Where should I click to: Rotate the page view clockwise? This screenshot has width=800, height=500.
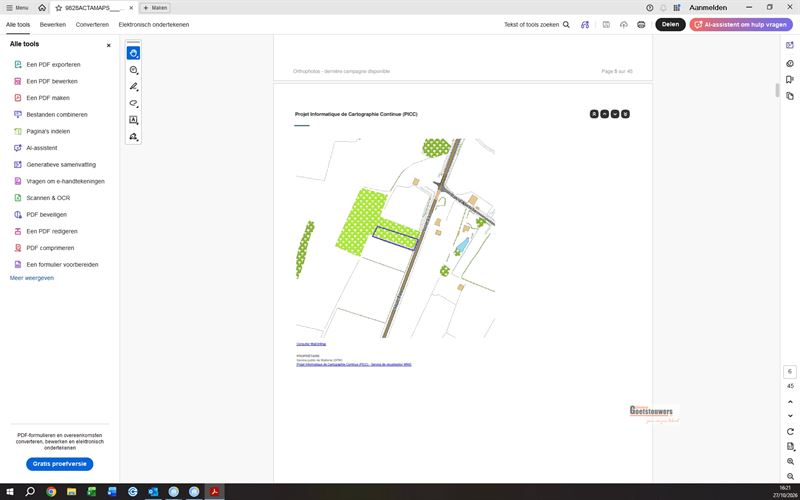[x=790, y=432]
